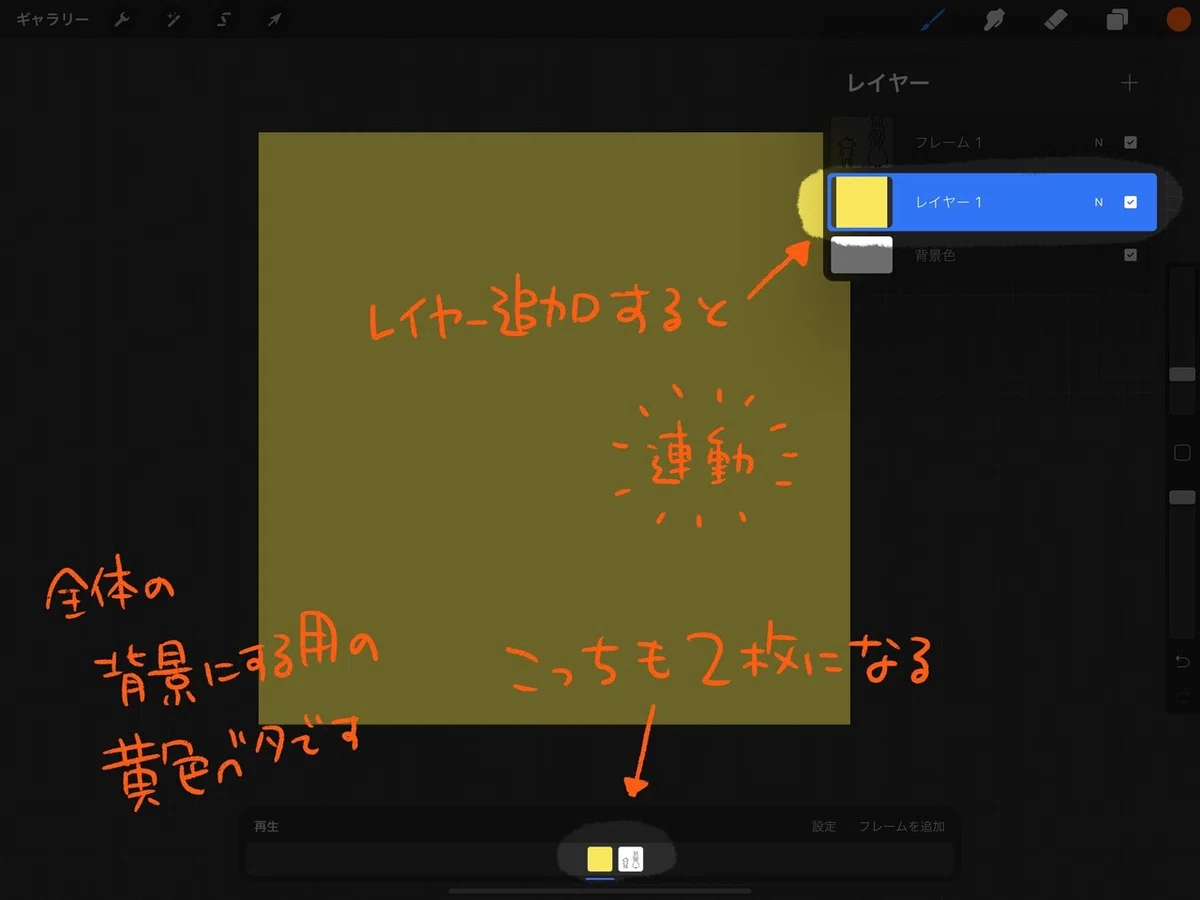The height and width of the screenshot is (900, 1200).
Task: Click the yellow レイヤー 1 thumbnail
Action: coord(862,202)
